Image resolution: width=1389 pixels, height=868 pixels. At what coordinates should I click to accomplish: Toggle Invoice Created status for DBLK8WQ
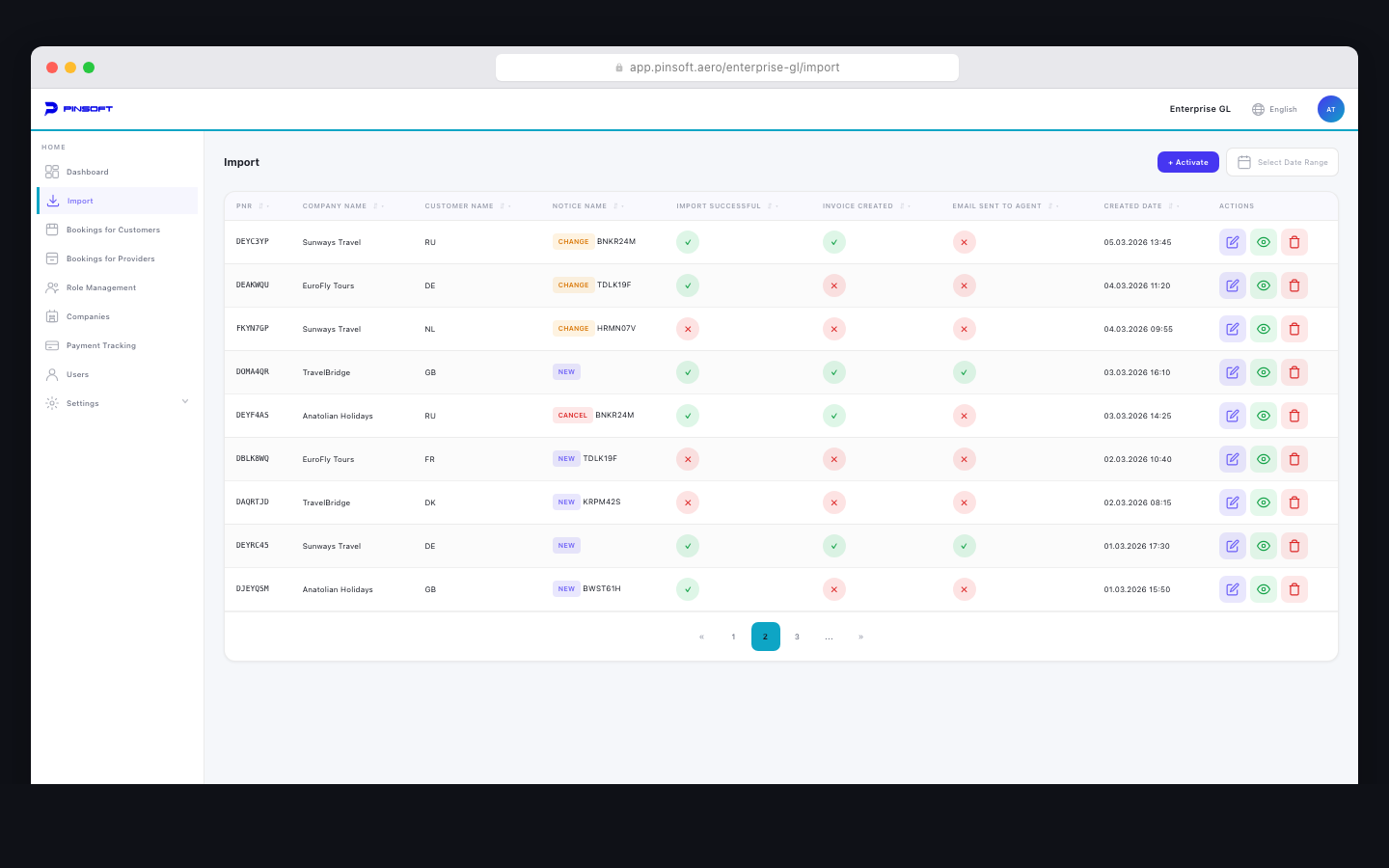click(834, 459)
